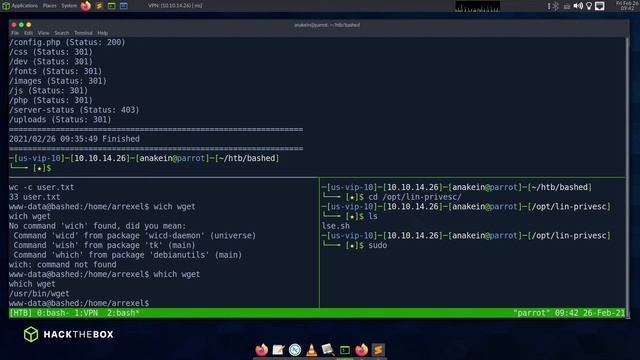Click the '33 user.txt' output line
640x360 pixels.
click(x=35, y=197)
